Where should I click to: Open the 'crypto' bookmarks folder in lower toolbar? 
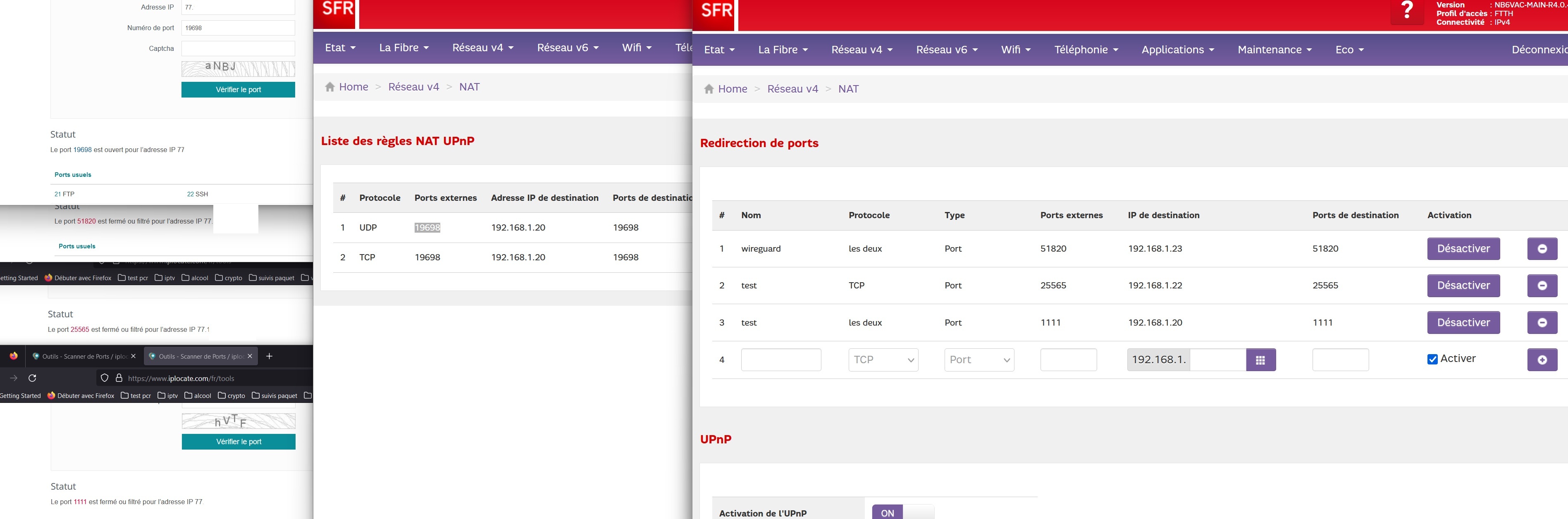[x=232, y=395]
